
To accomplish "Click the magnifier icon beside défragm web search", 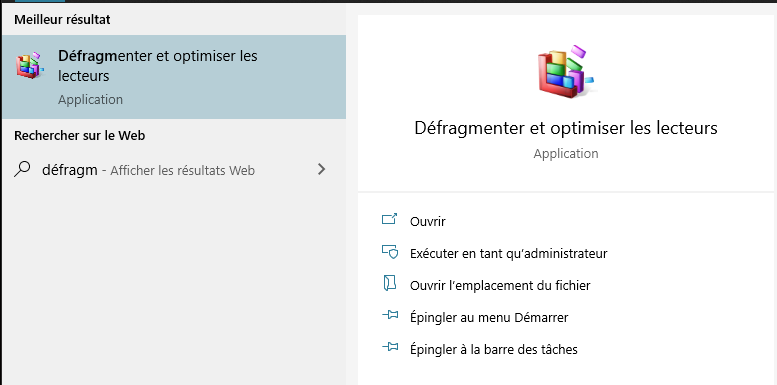I will (22, 169).
